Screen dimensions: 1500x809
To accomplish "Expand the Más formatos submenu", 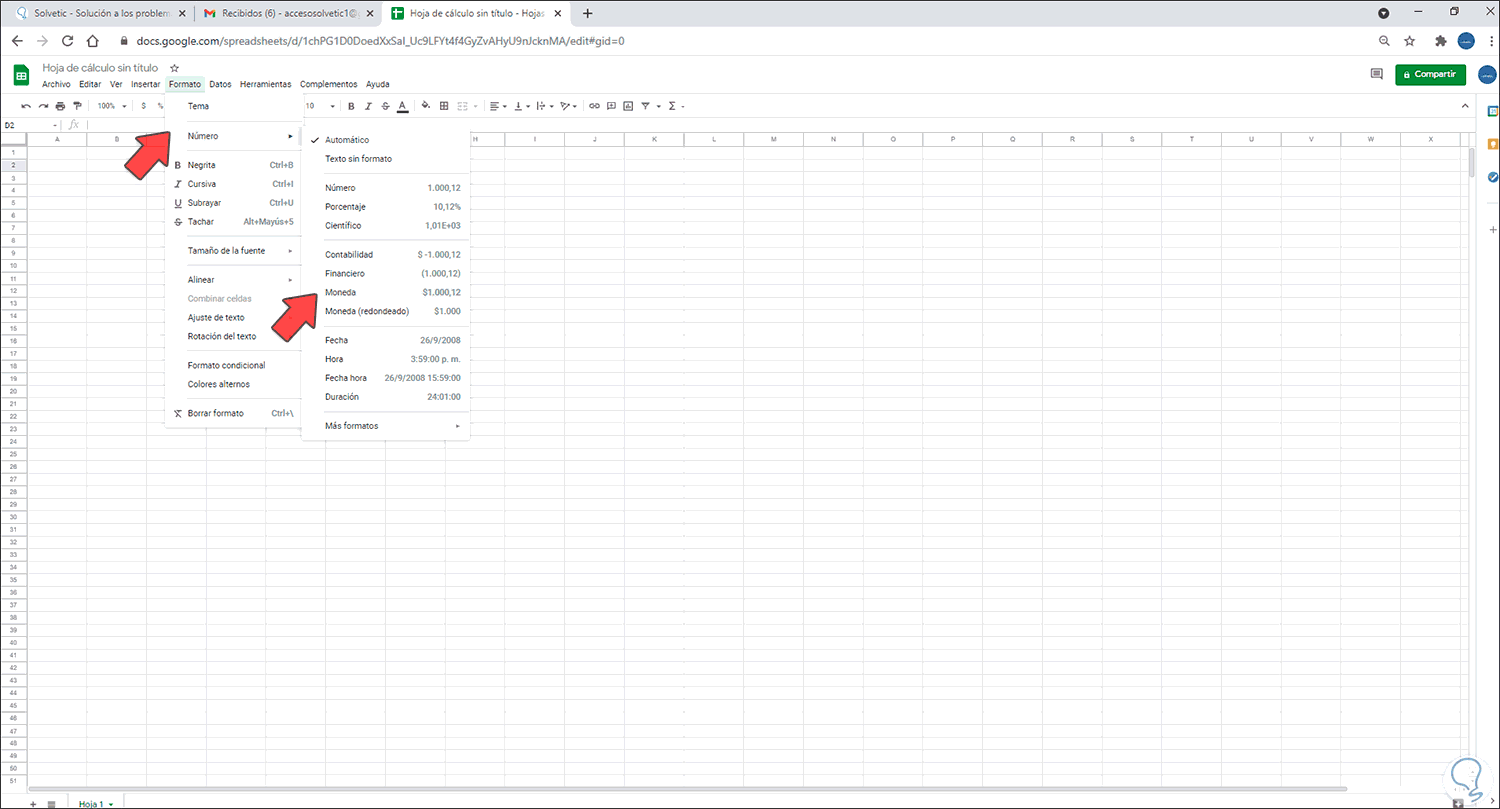I will (351, 425).
